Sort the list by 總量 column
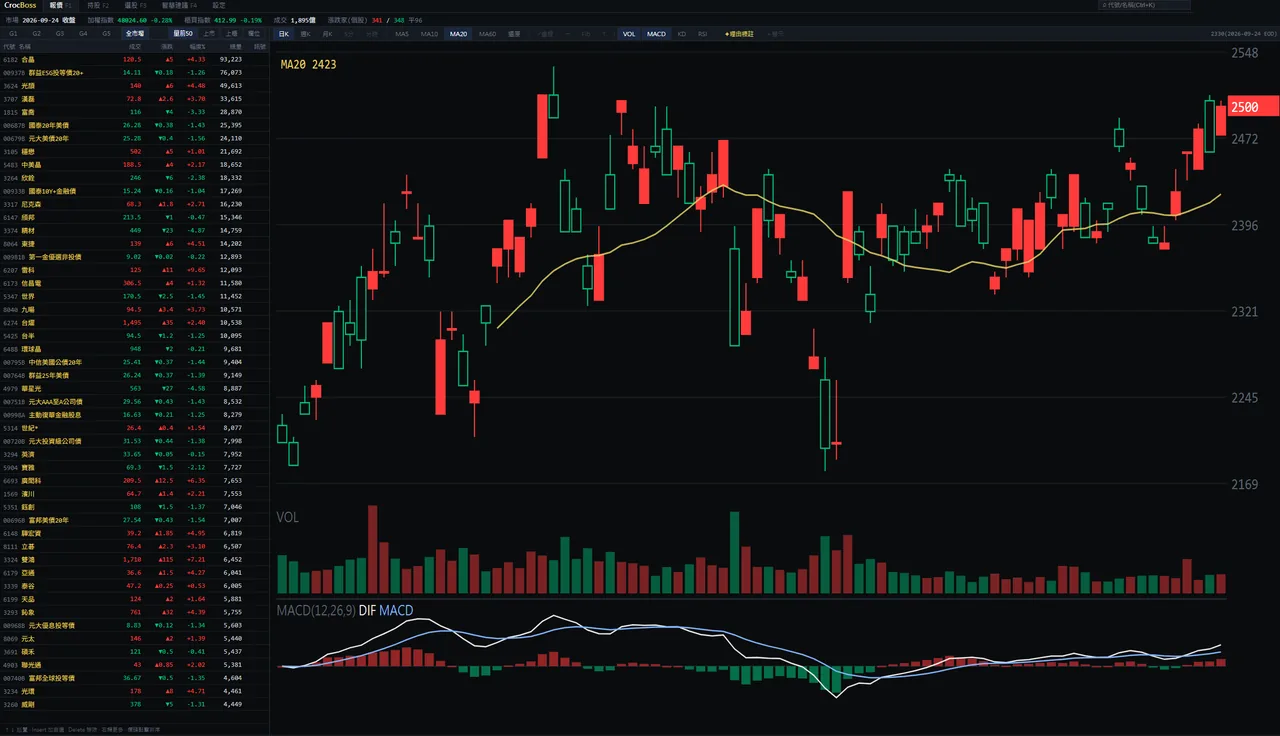The height and width of the screenshot is (736, 1280). click(x=235, y=46)
